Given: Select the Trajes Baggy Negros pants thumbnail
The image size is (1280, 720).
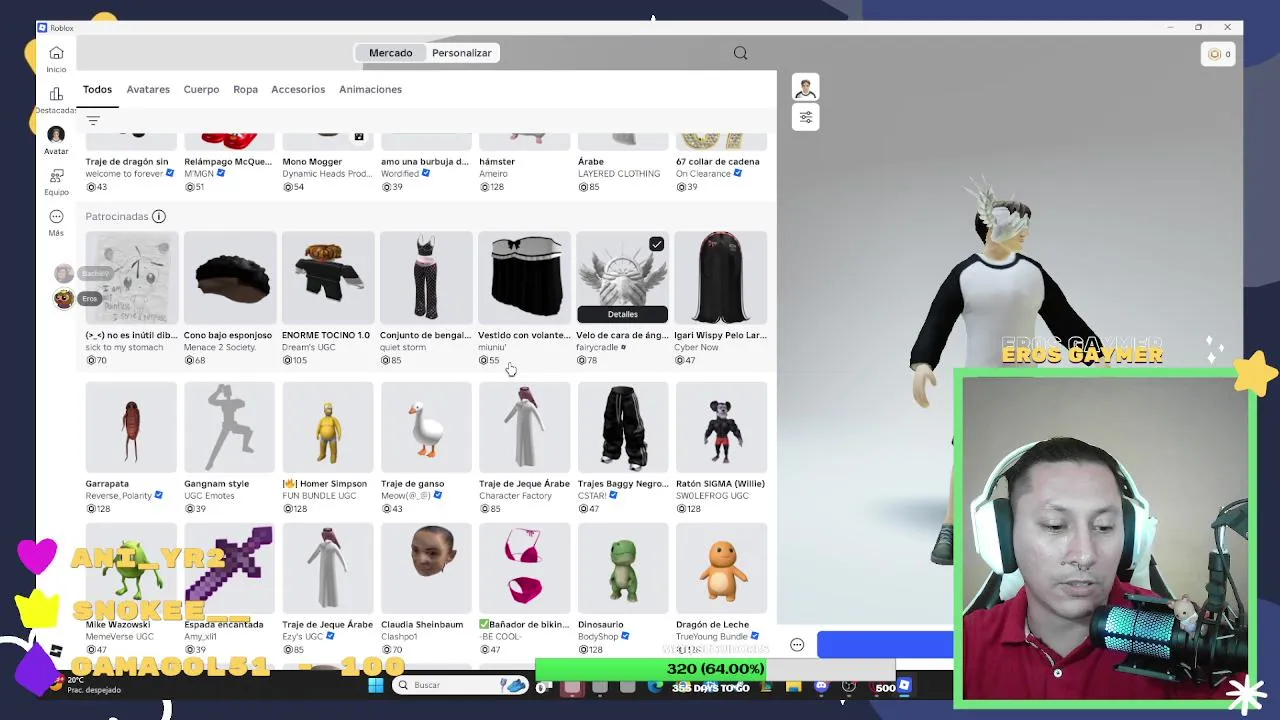Looking at the screenshot, I should pyautogui.click(x=622, y=427).
